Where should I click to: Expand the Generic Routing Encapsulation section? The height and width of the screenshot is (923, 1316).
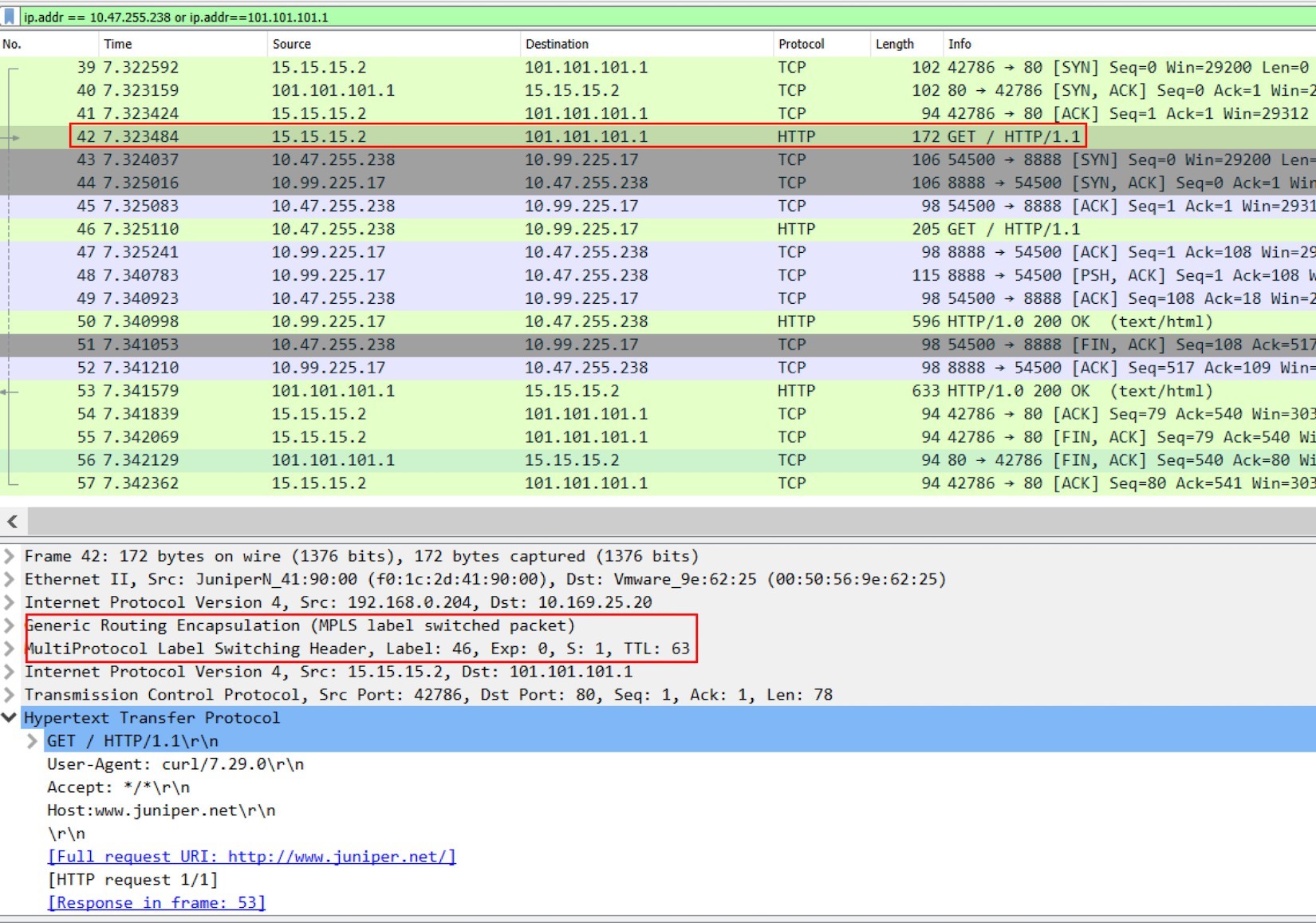tap(10, 625)
